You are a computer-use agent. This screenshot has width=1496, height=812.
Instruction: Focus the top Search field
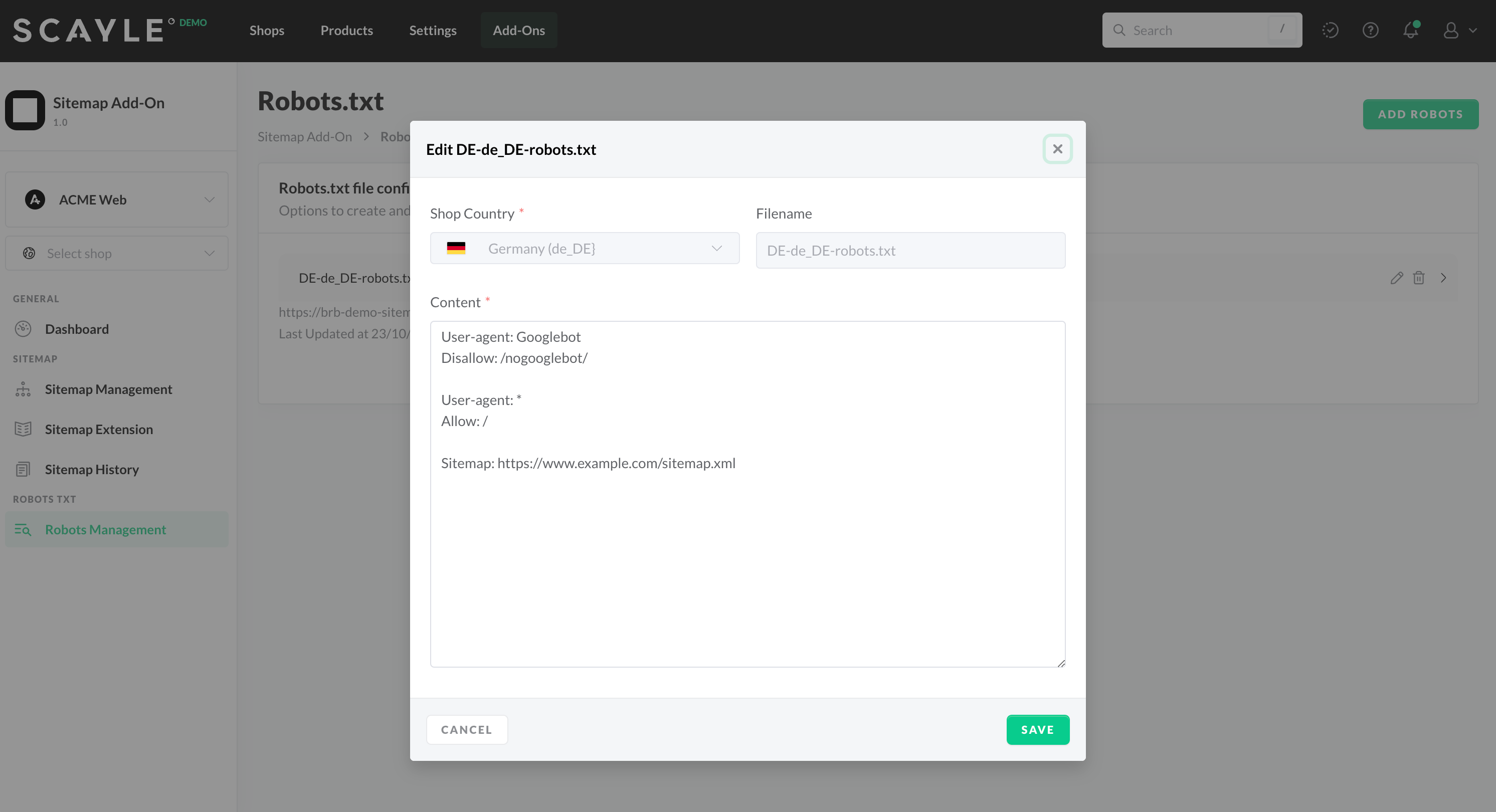pyautogui.click(x=1196, y=30)
